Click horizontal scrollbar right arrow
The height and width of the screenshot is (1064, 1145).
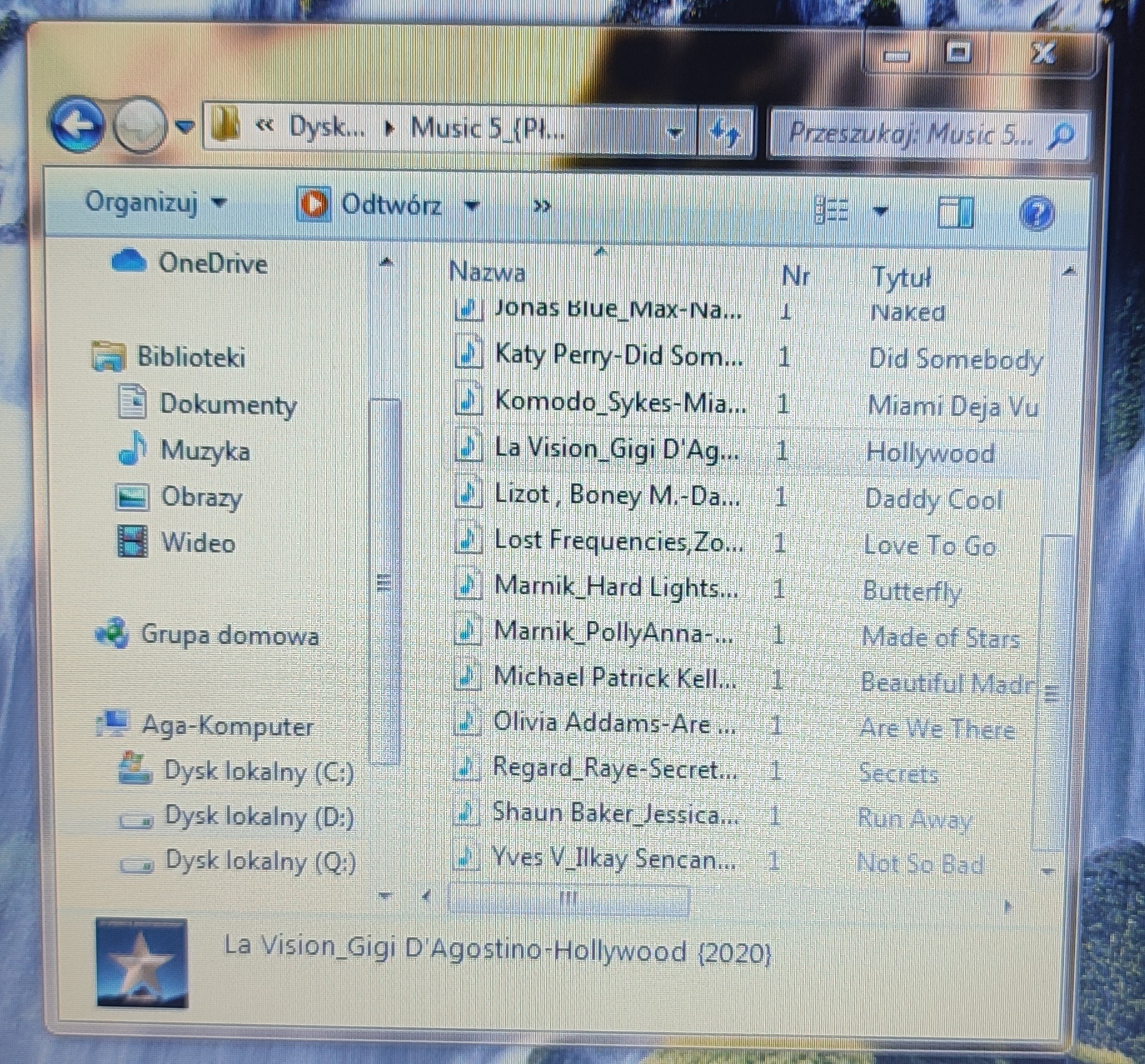tap(1007, 906)
